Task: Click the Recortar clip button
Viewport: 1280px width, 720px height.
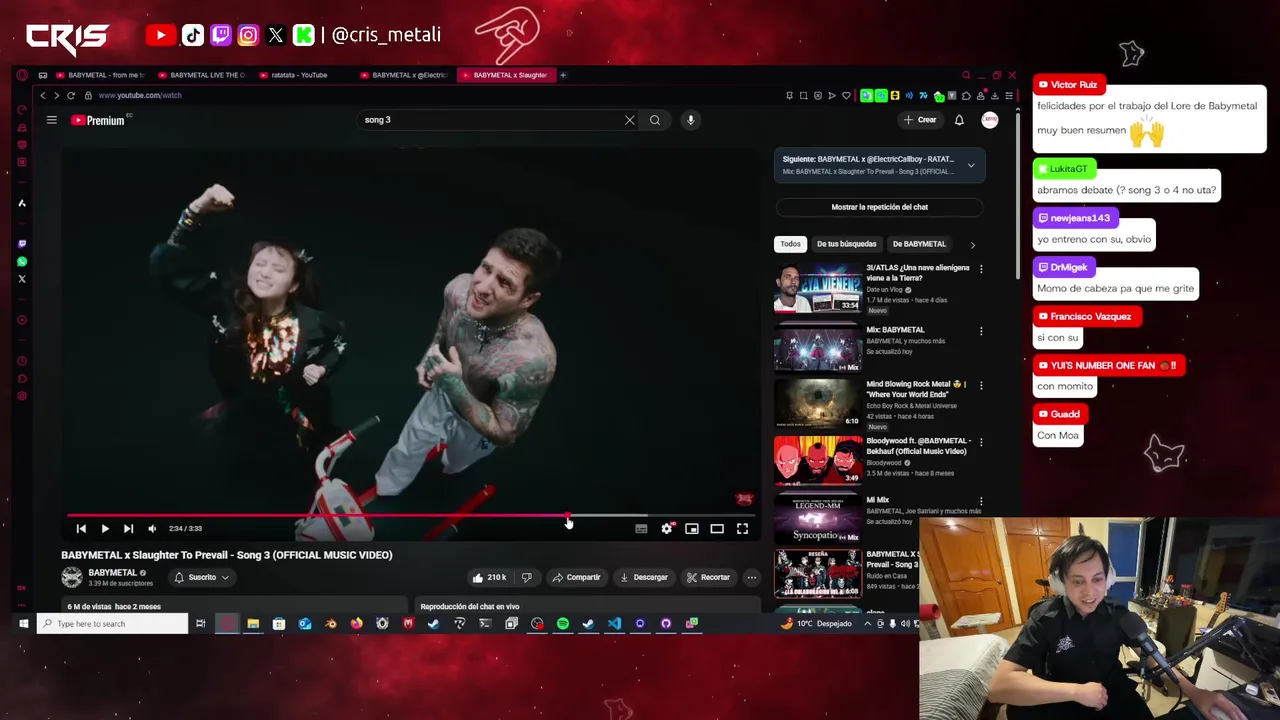Action: pyautogui.click(x=709, y=577)
